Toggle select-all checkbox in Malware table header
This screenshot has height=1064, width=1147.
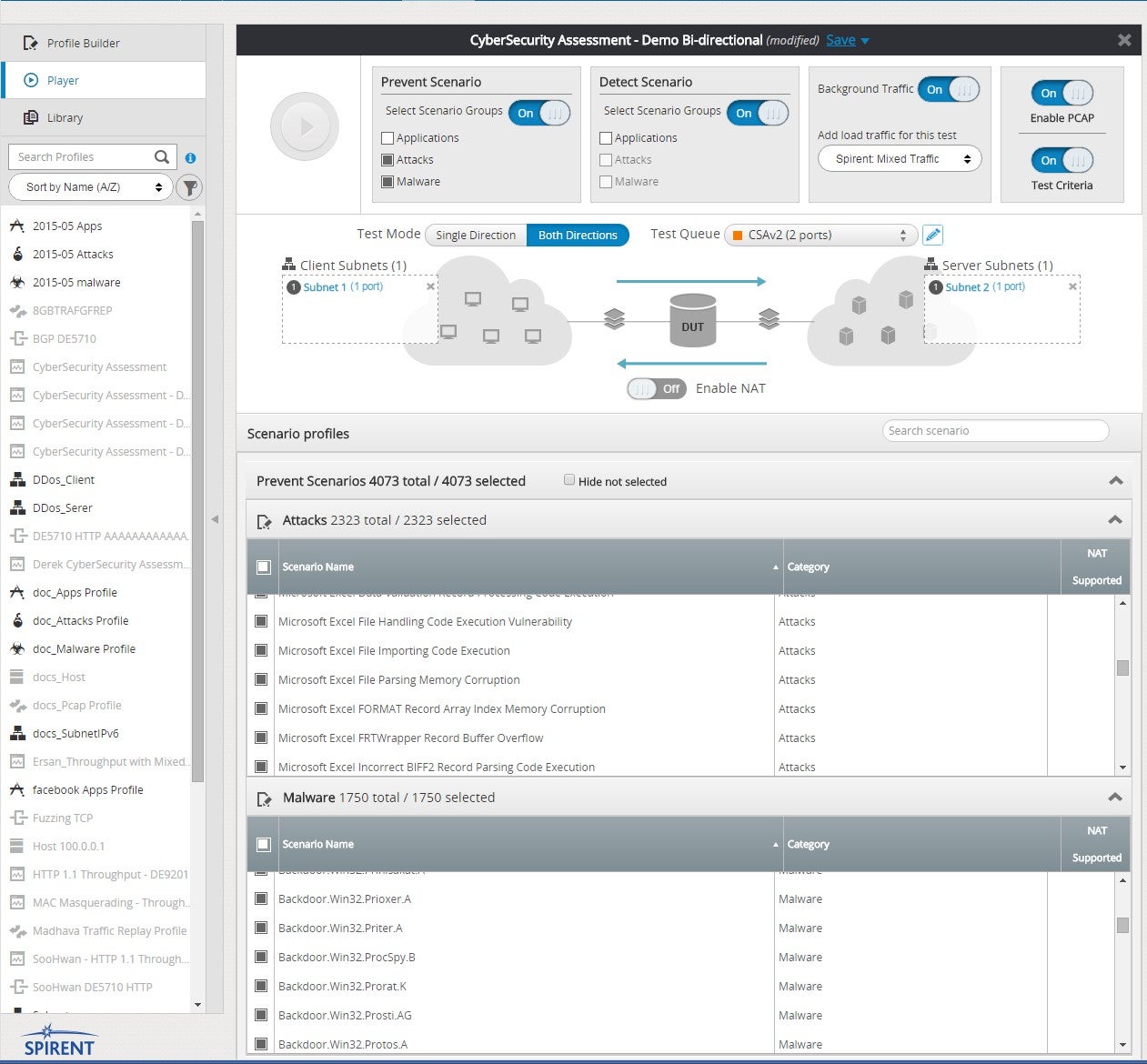[x=264, y=844]
